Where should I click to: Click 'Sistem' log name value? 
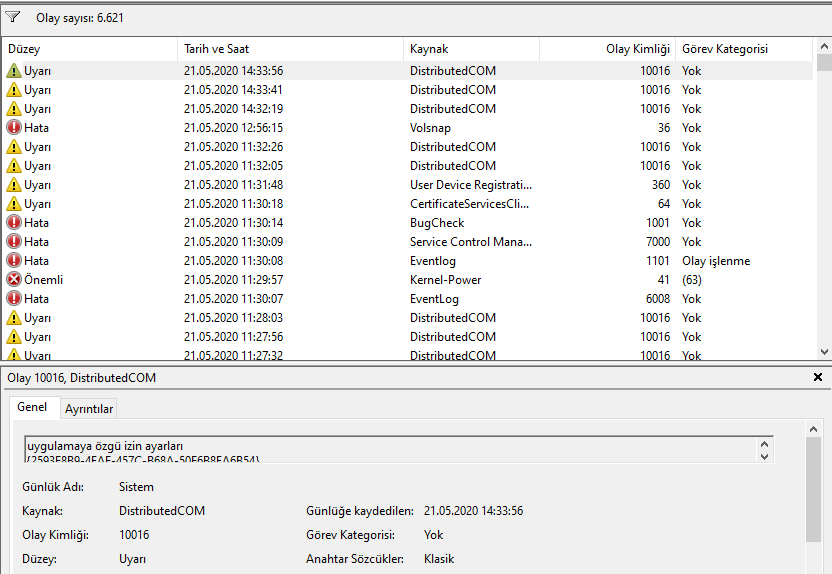[x=136, y=487]
